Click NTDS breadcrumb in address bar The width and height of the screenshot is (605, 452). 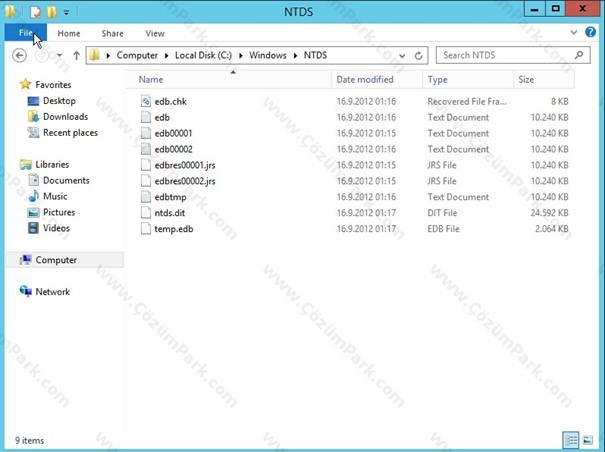pos(315,55)
